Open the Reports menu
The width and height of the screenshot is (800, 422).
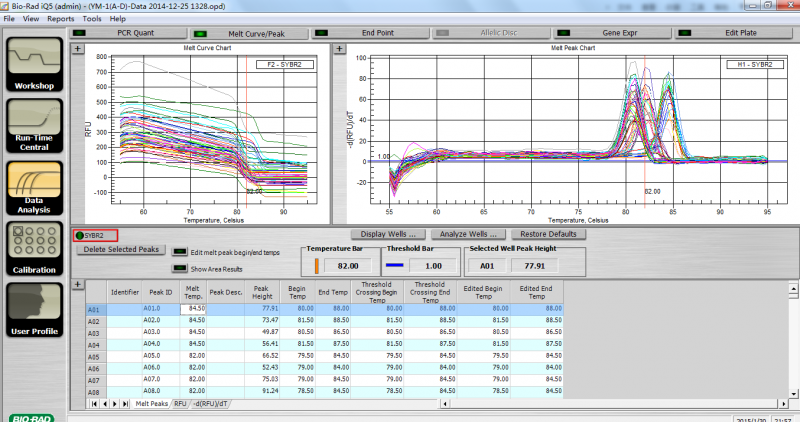pos(60,18)
